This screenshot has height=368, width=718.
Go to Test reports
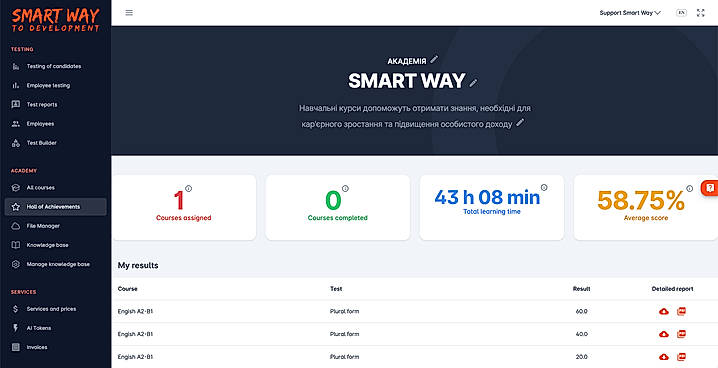(42, 105)
